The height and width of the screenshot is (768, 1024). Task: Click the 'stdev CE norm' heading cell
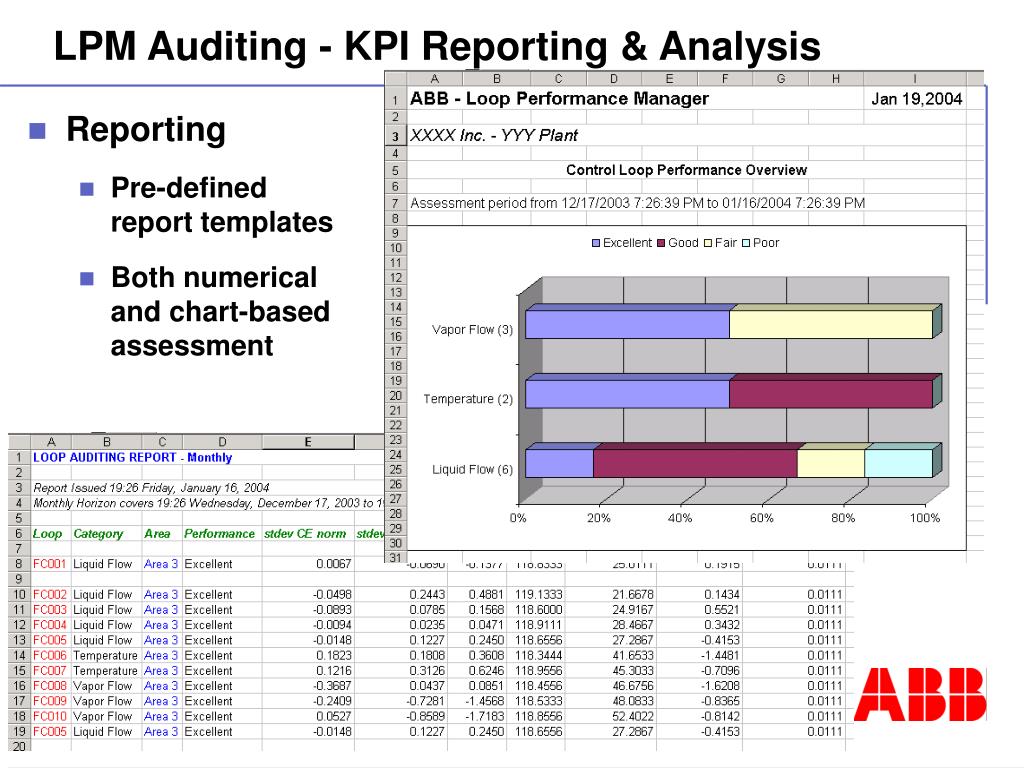(305, 534)
